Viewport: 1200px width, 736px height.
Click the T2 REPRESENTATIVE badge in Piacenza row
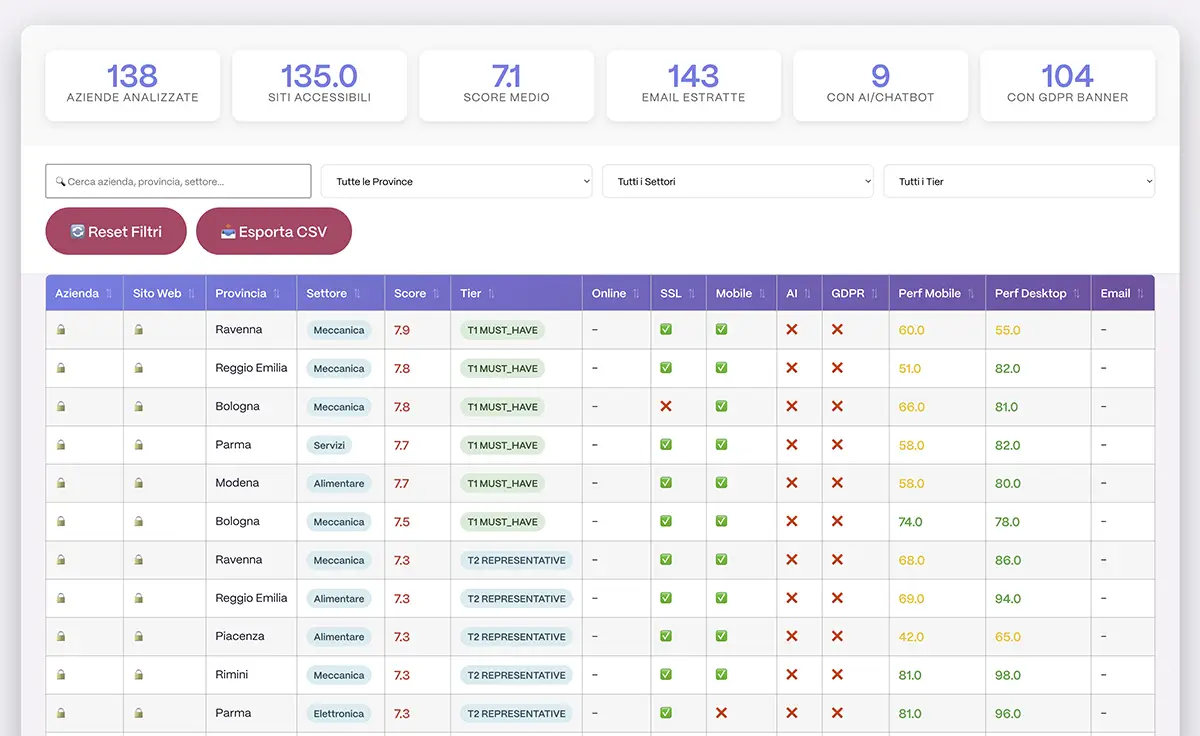[516, 636]
